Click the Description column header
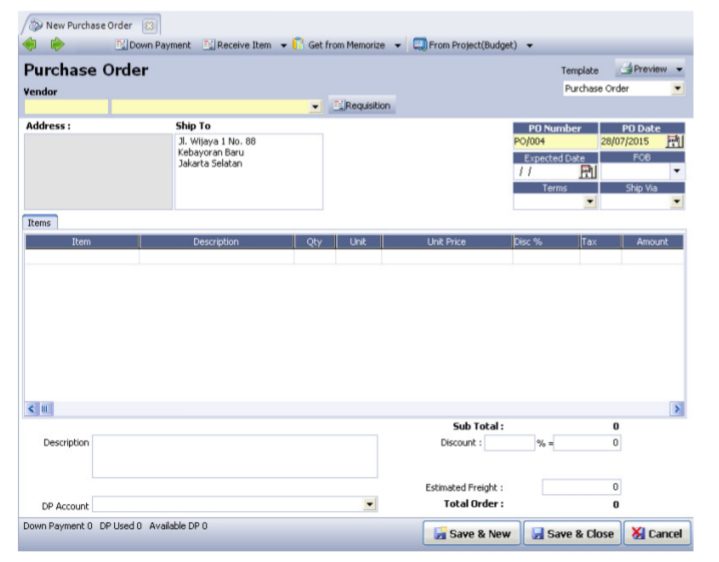719x562 pixels. tap(216, 242)
